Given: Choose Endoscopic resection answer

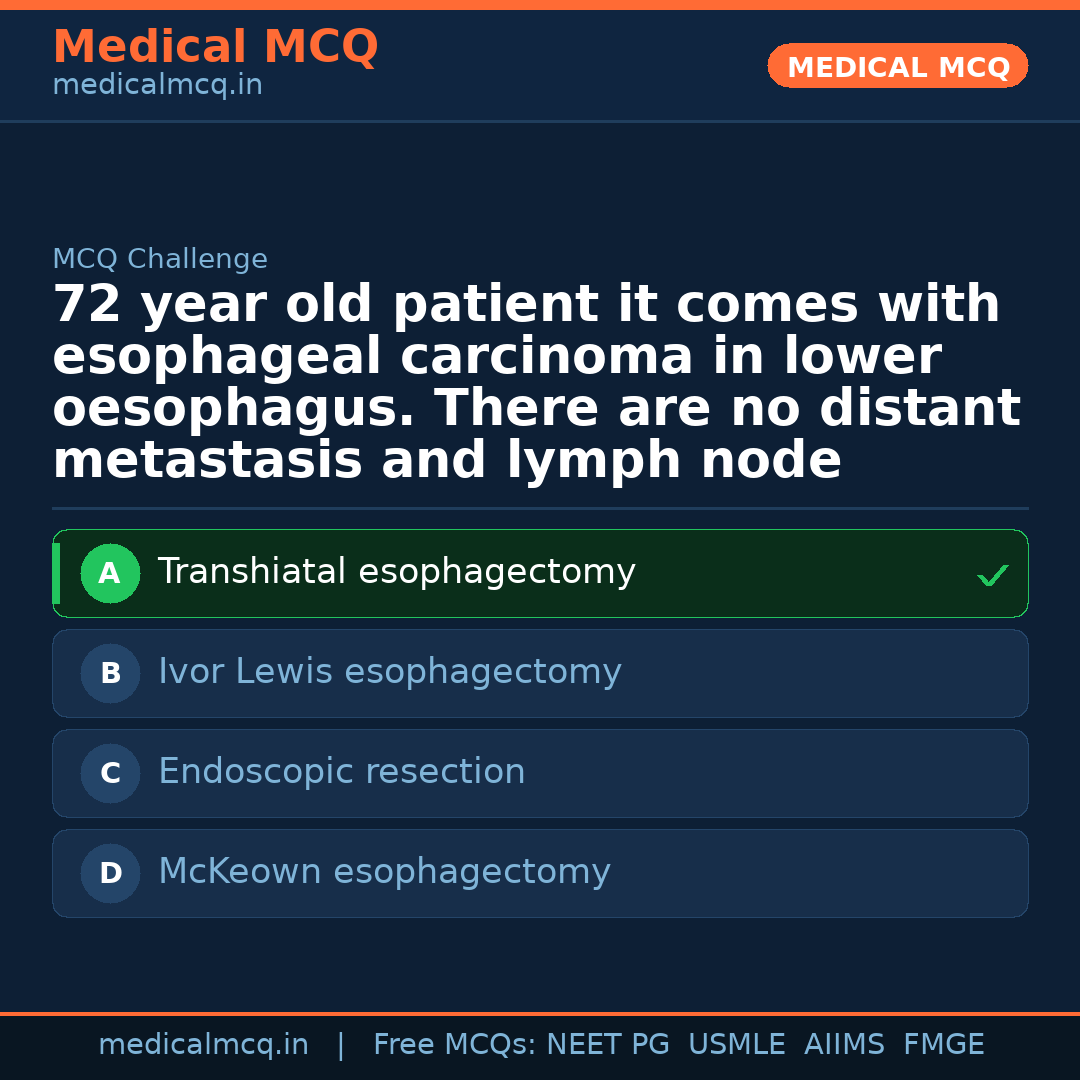Looking at the screenshot, I should pyautogui.click(x=341, y=772).
